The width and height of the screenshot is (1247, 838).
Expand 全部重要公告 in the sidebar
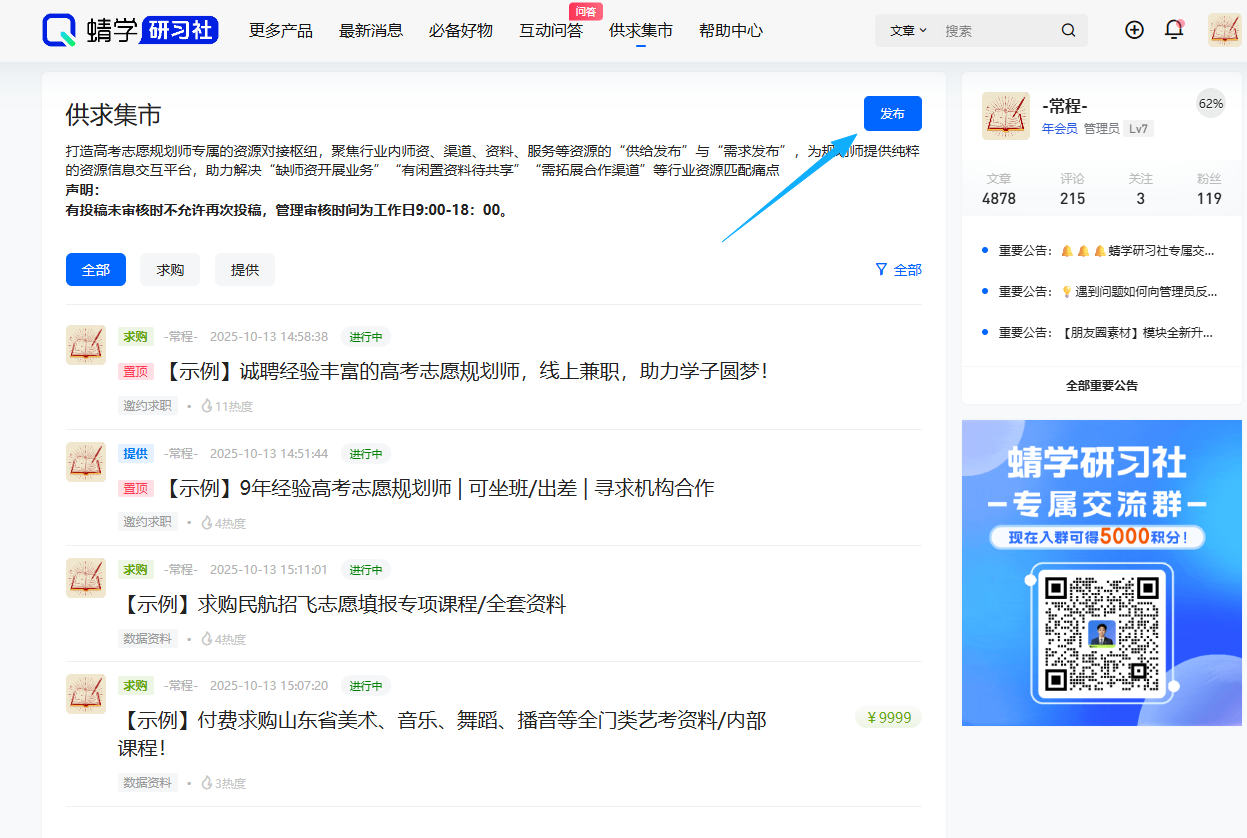(1100, 385)
